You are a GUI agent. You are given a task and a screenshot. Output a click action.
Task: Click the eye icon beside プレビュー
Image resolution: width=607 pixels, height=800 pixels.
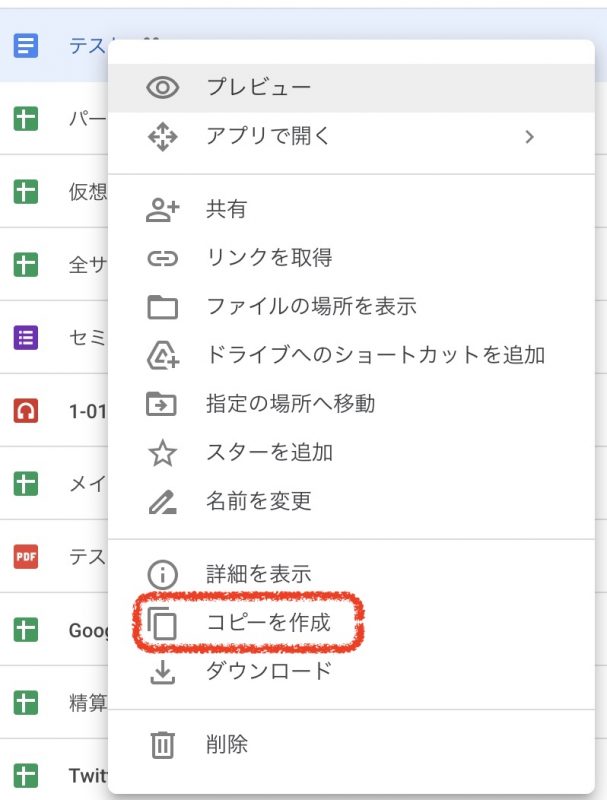162,87
